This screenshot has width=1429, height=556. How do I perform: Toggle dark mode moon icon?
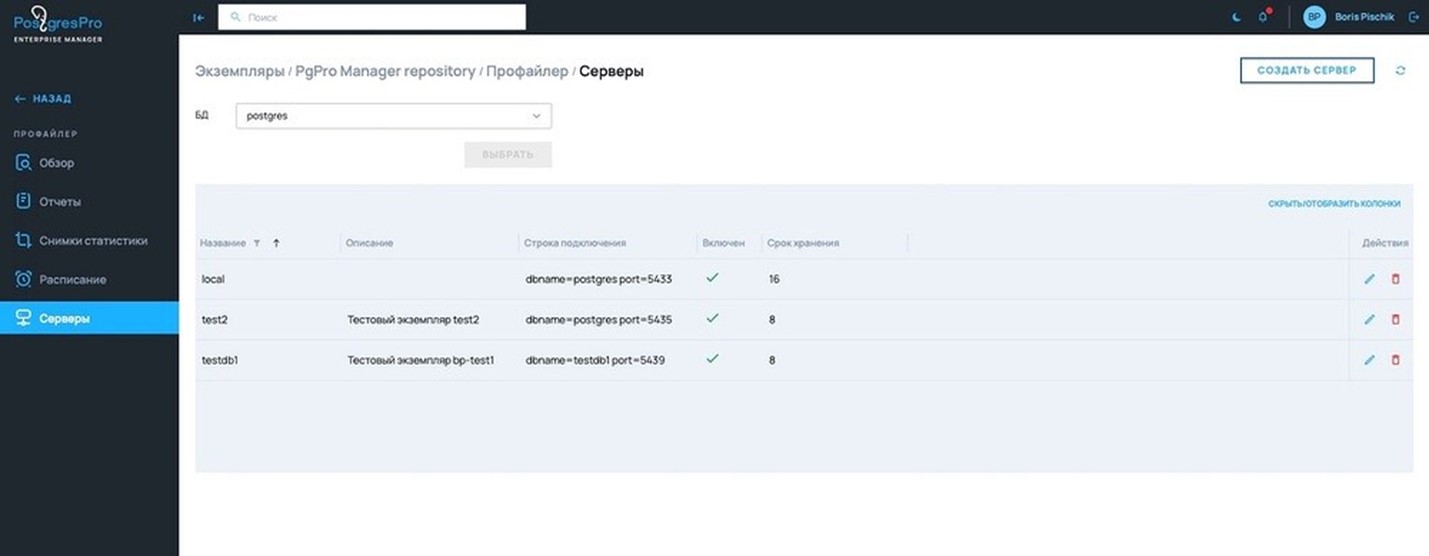pyautogui.click(x=1237, y=17)
